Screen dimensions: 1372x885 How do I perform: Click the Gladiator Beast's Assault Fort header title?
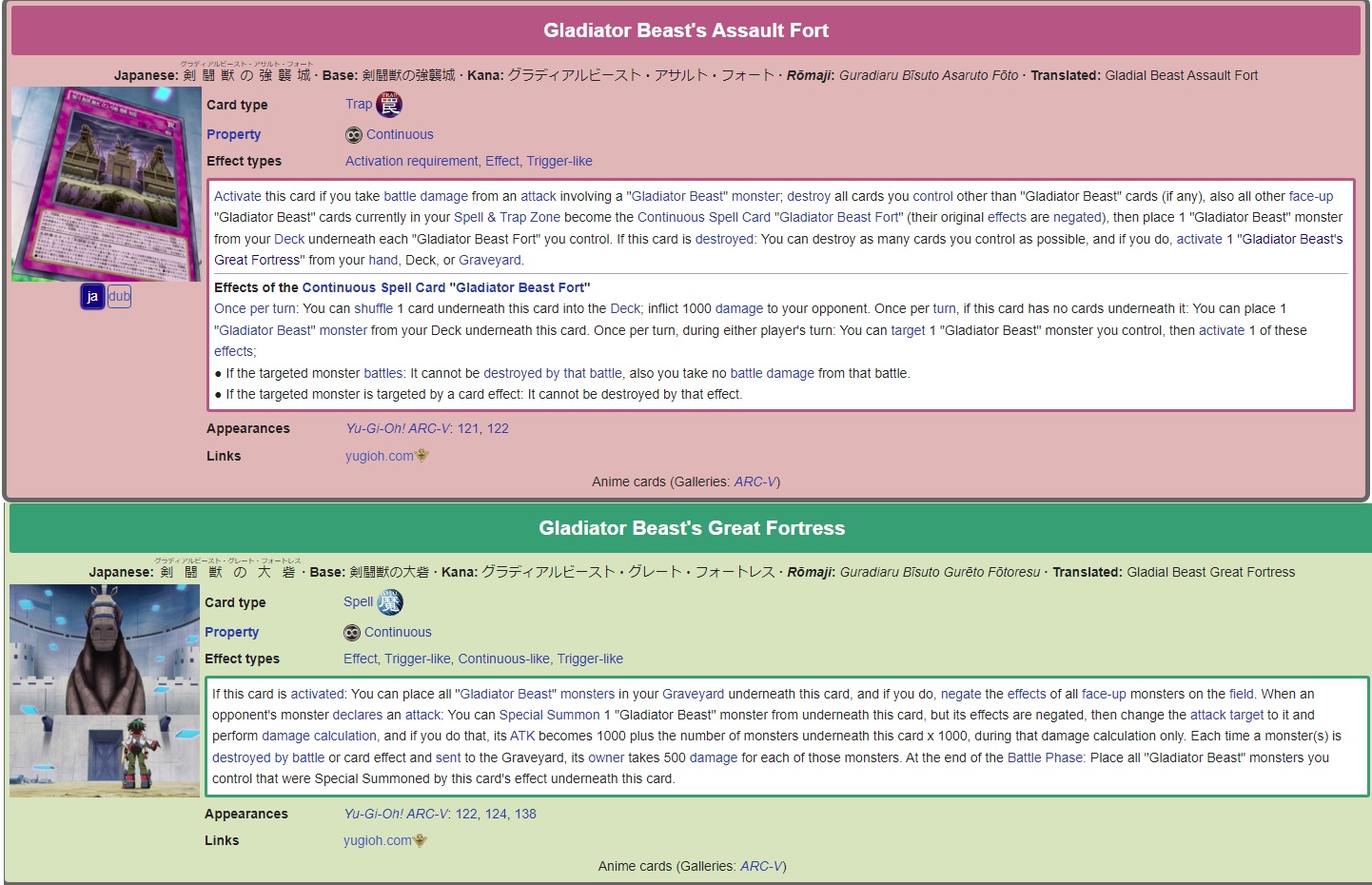pyautogui.click(x=686, y=30)
